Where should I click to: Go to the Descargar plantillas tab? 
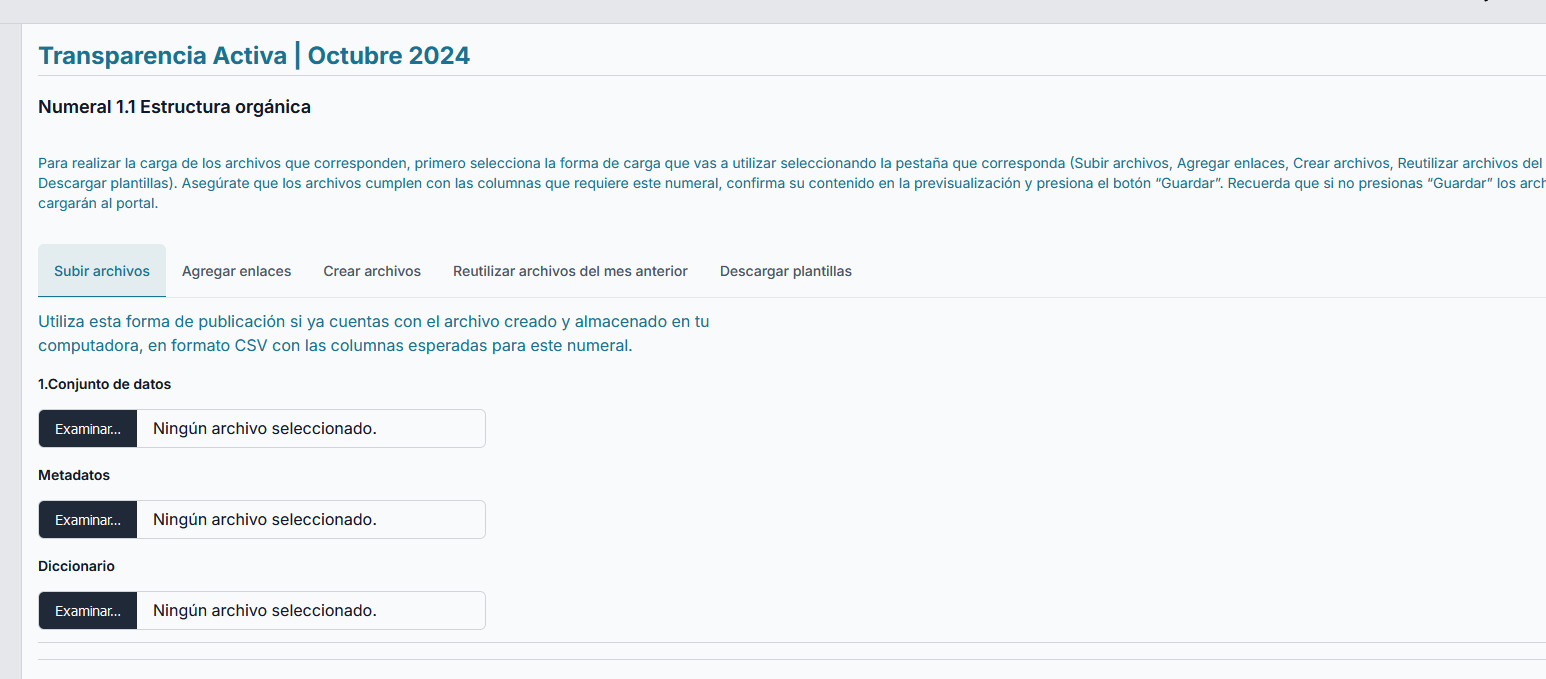[x=786, y=271]
